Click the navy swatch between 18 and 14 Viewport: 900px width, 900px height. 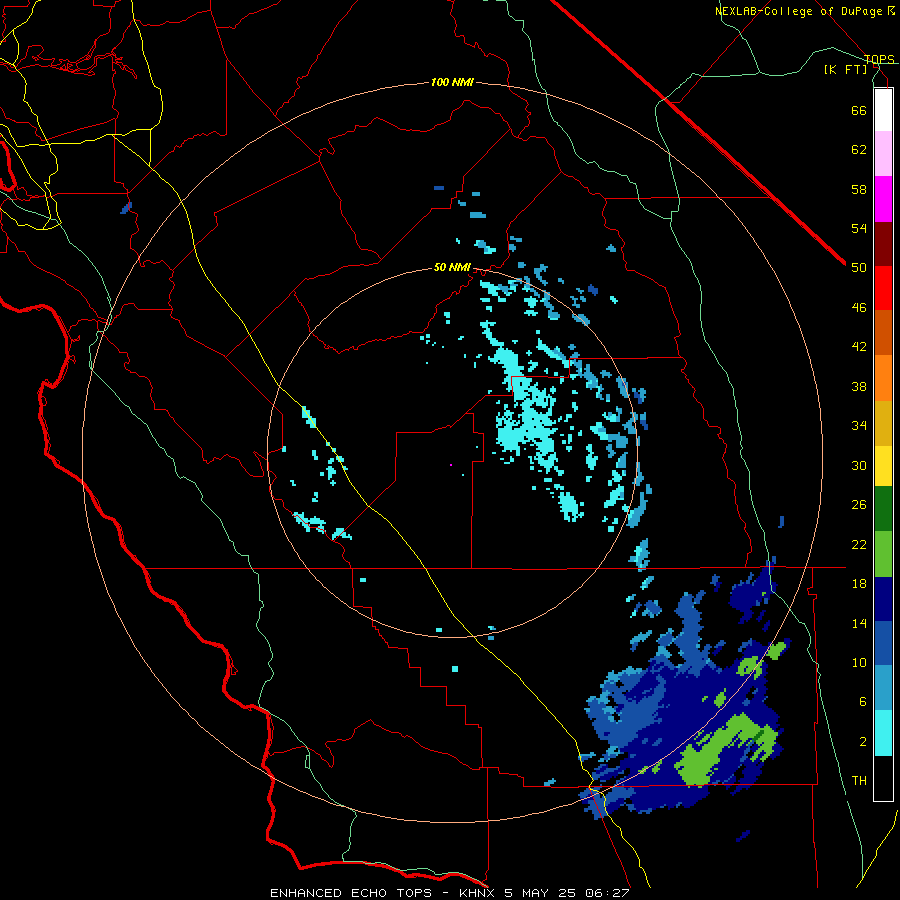click(x=883, y=599)
